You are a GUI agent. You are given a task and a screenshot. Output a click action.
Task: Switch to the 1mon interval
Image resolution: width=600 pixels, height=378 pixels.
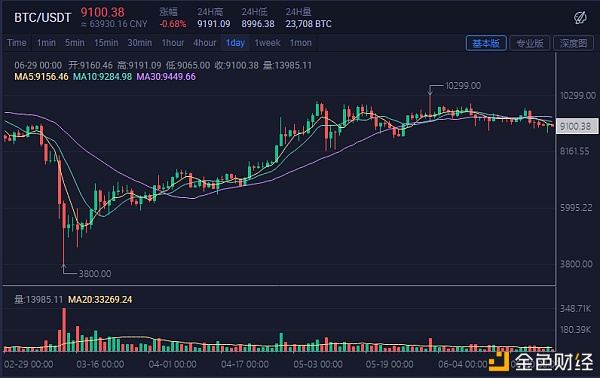[301, 43]
